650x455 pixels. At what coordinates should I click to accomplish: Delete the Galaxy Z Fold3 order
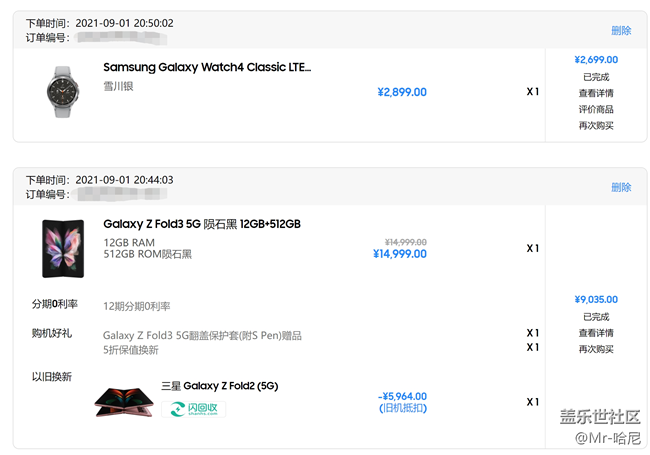(621, 187)
